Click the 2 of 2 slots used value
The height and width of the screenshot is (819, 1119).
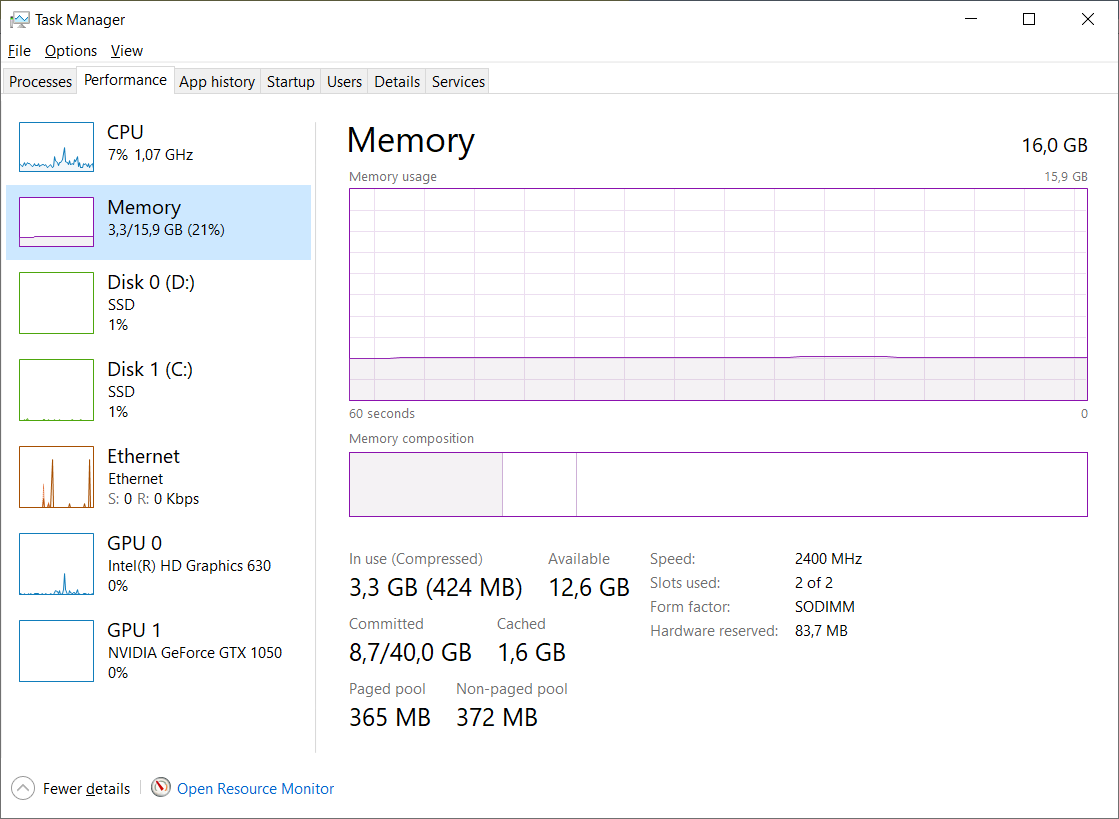tap(814, 583)
